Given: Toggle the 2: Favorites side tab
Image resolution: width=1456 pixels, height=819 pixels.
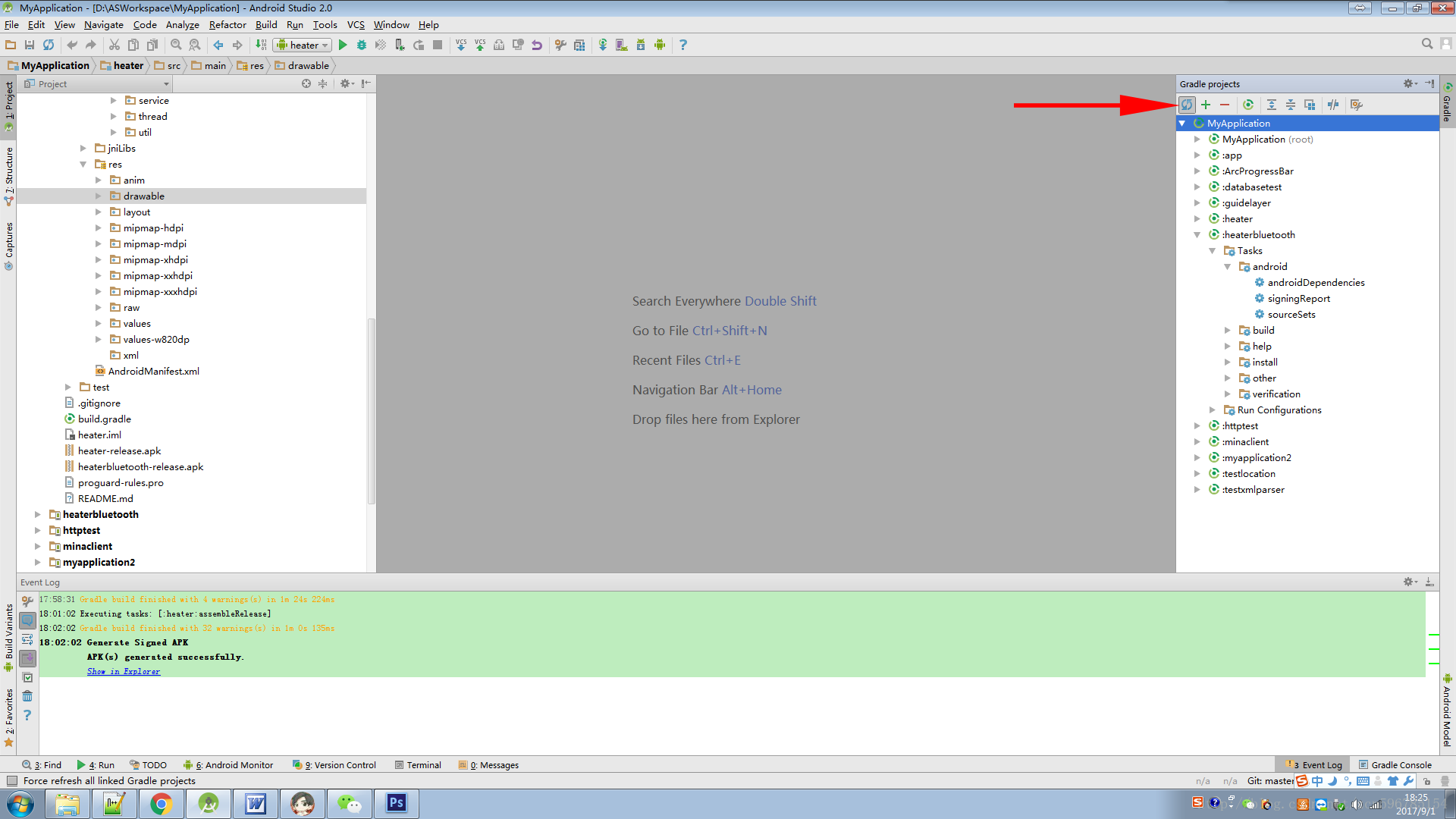Looking at the screenshot, I should [8, 717].
